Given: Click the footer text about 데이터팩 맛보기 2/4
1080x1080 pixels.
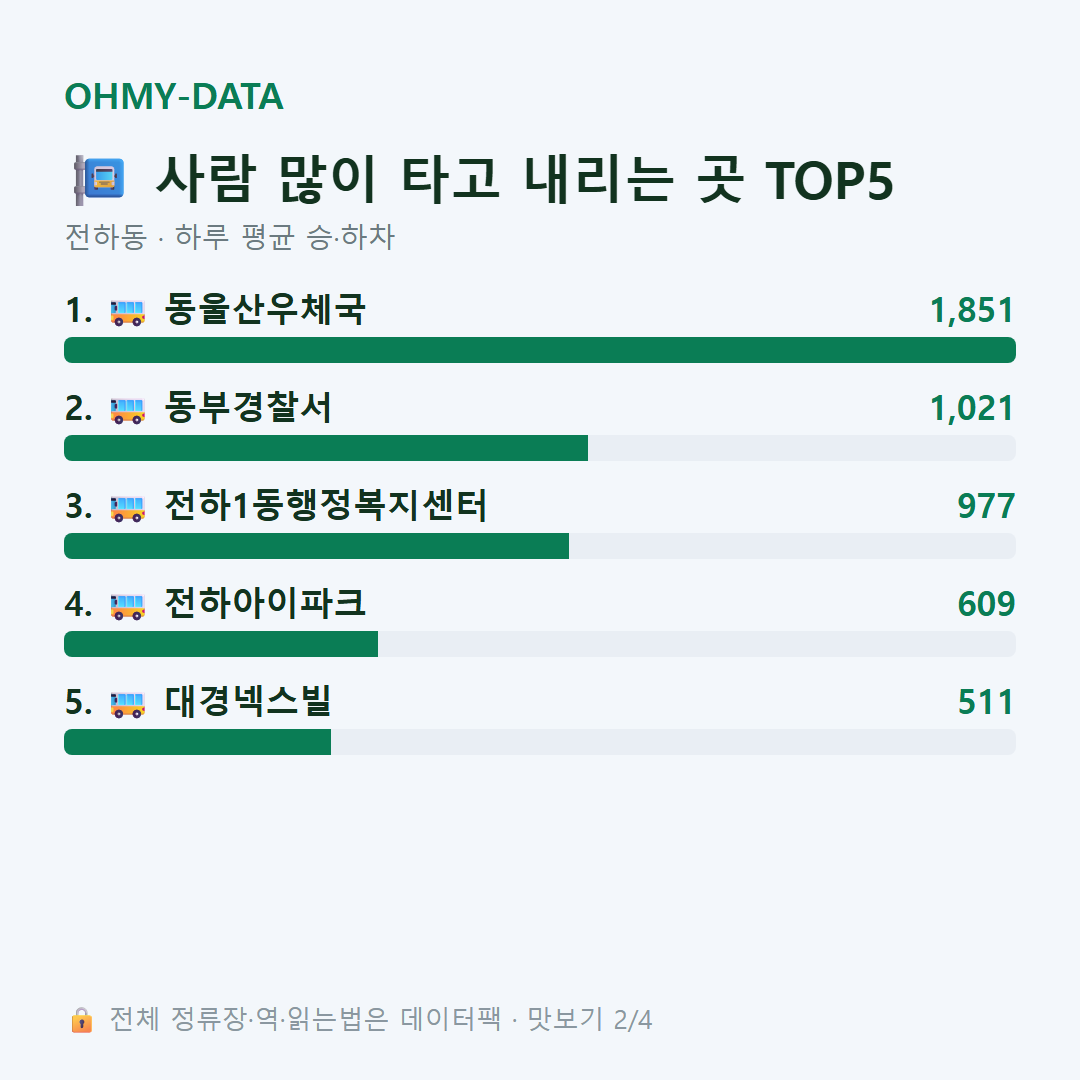Looking at the screenshot, I should point(381,1019).
